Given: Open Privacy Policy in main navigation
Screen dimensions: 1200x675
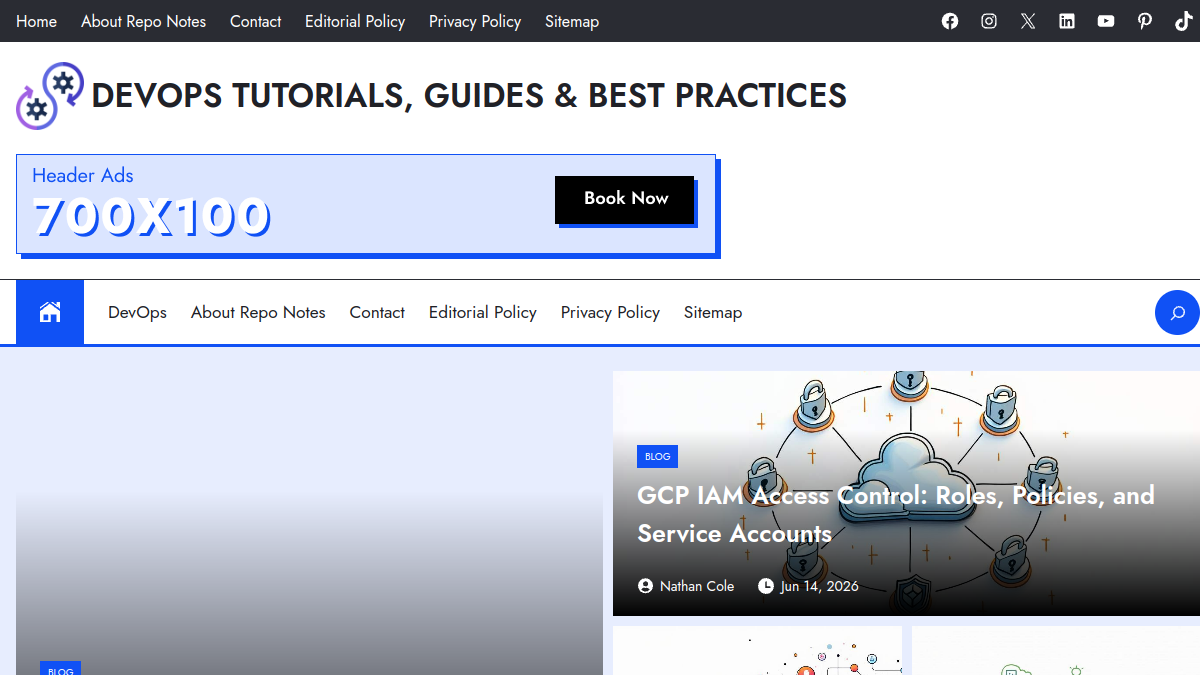Looking at the screenshot, I should 610,312.
